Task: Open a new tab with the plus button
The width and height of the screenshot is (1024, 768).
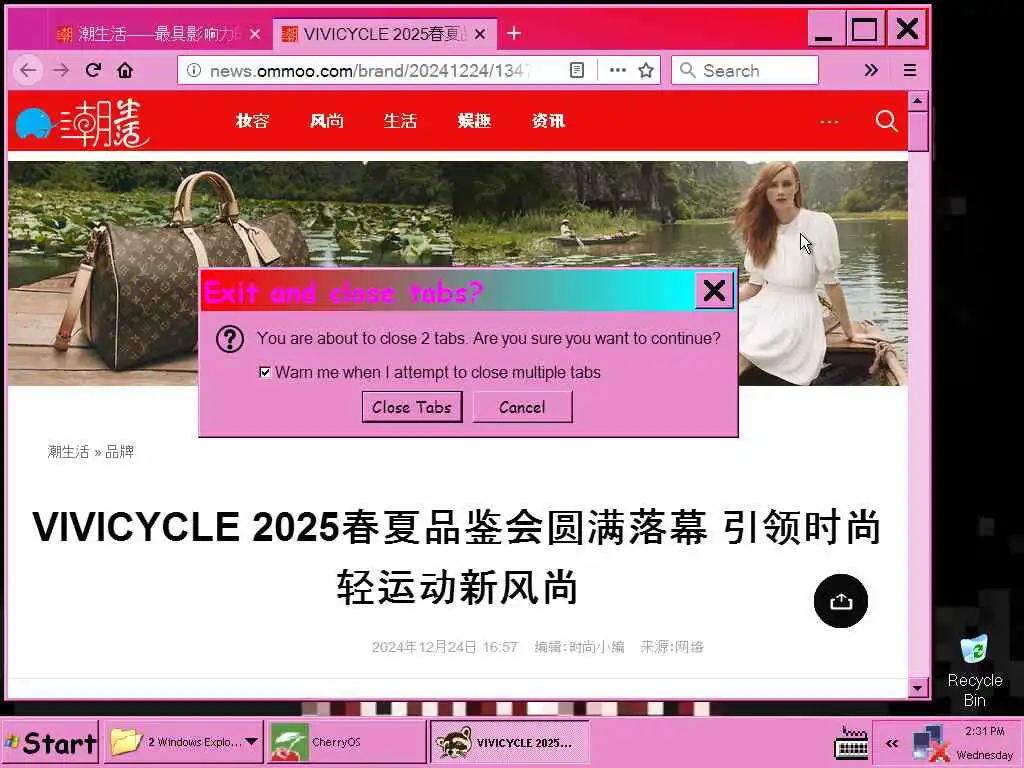Action: pos(514,33)
